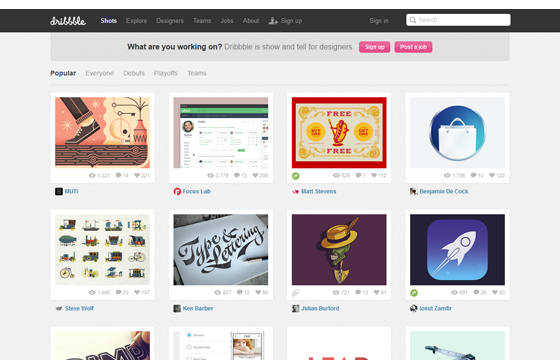Screen dimensions: 560x360
Task: Click green rebound icon on Matt Stevens shot
Action: click(296, 176)
